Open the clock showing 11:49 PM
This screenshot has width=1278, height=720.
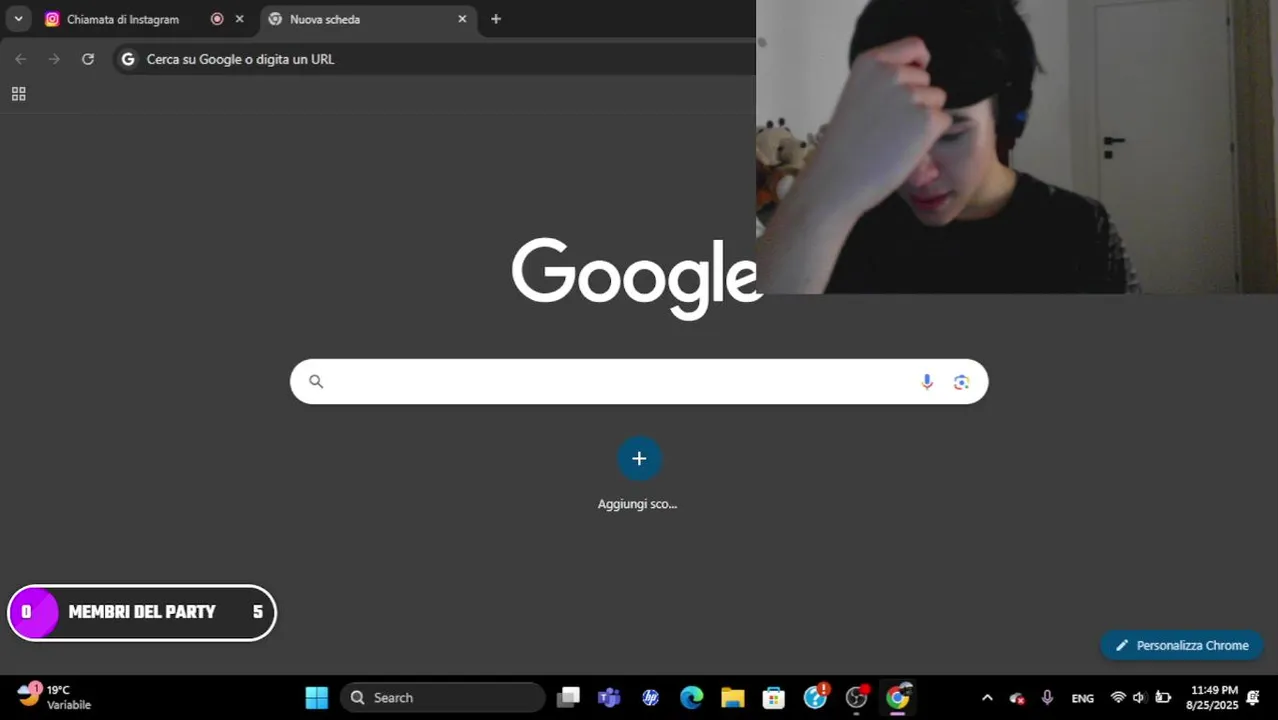click(1213, 697)
